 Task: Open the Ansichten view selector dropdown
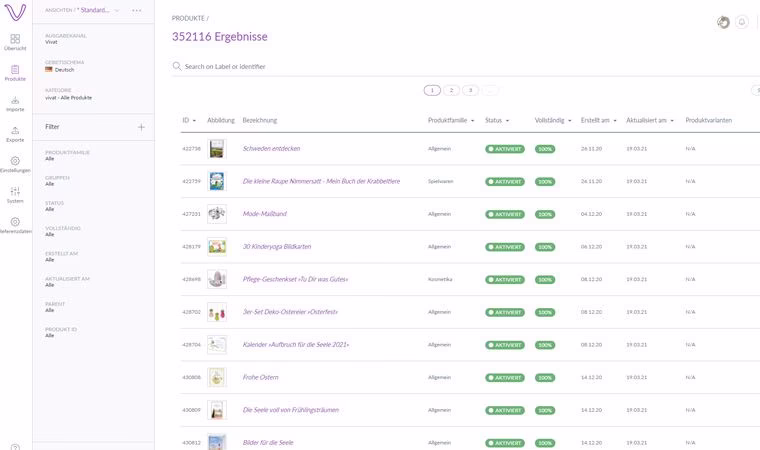point(83,10)
